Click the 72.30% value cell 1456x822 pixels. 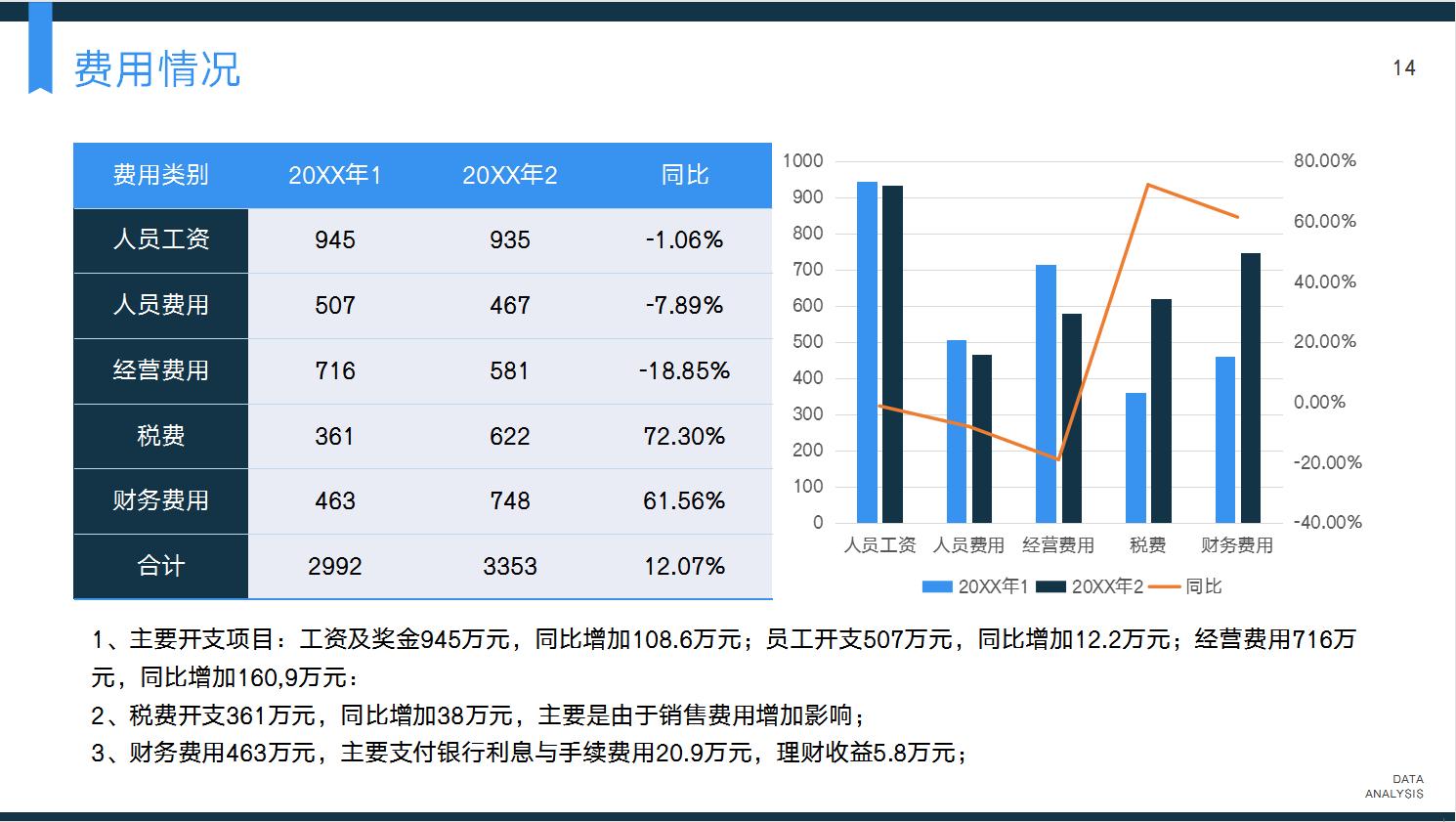click(684, 436)
